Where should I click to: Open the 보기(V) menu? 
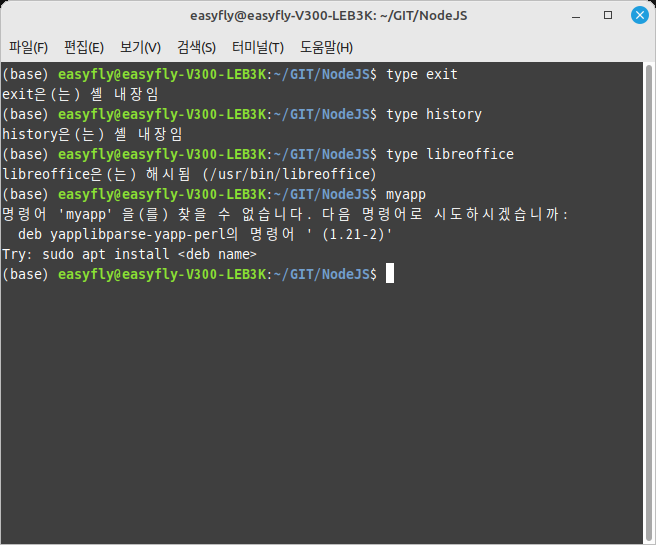tap(140, 47)
